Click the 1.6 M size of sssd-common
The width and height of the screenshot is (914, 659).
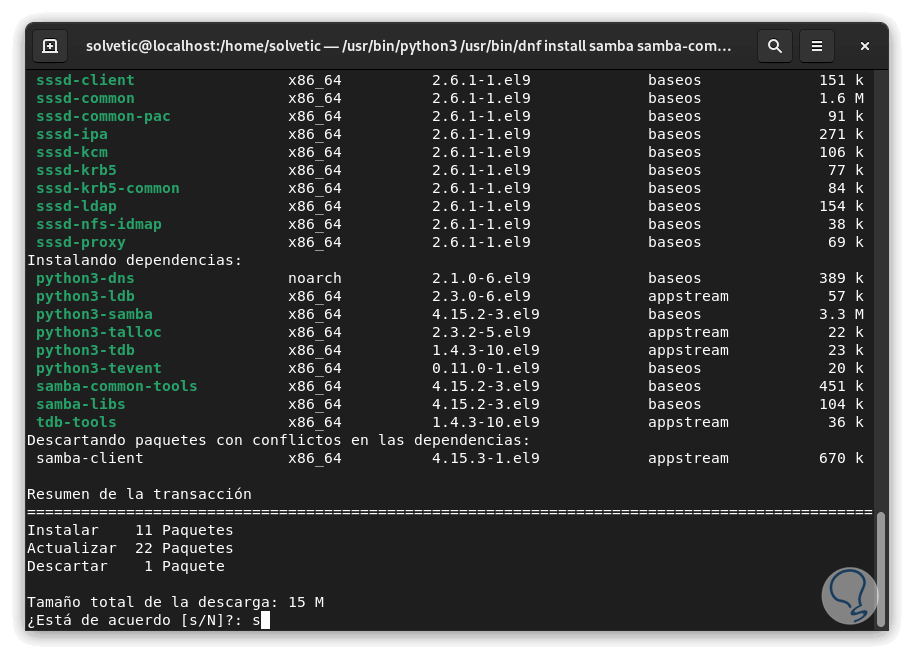pyautogui.click(x=841, y=98)
